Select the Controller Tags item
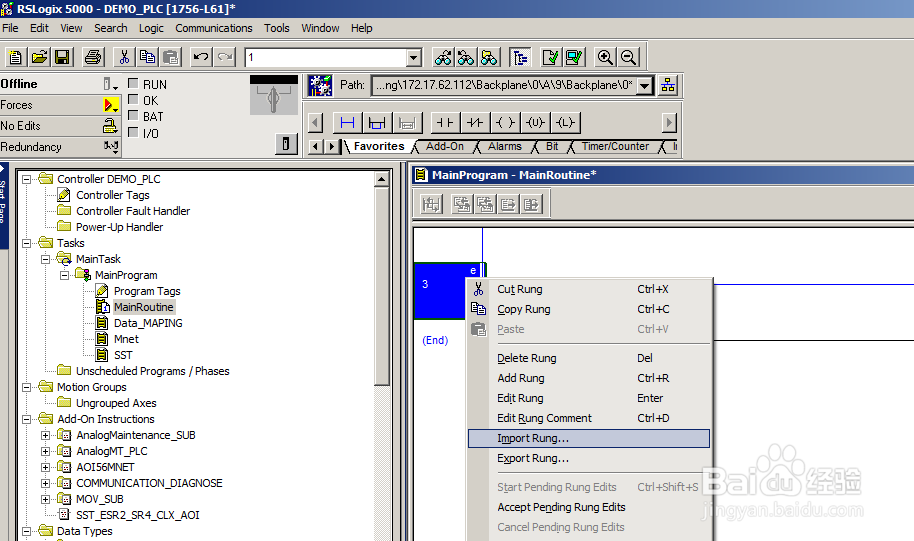The image size is (914, 541). coord(113,195)
